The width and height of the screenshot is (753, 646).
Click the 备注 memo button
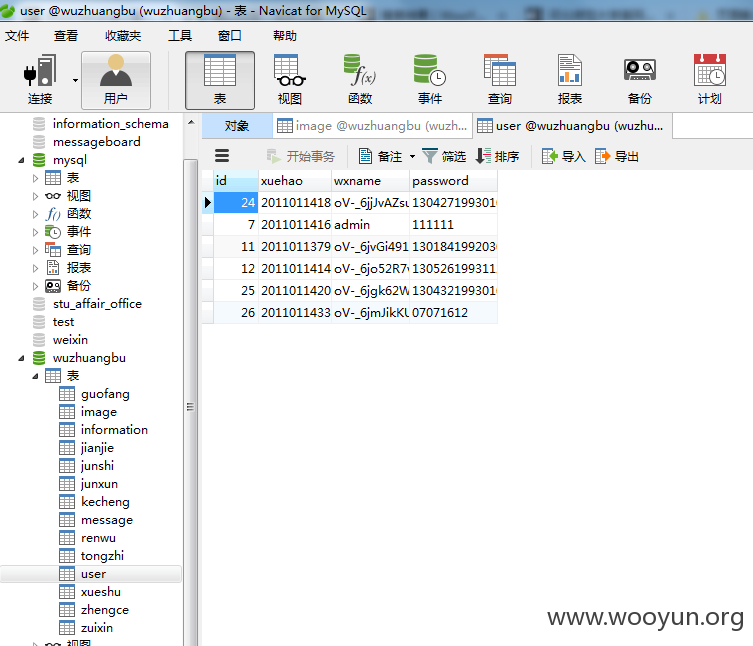(380, 156)
